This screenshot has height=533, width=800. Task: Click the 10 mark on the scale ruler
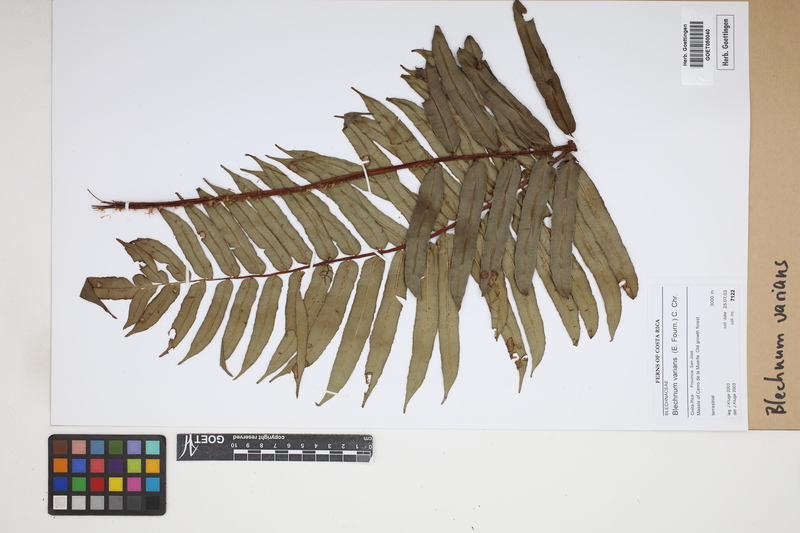click(233, 446)
